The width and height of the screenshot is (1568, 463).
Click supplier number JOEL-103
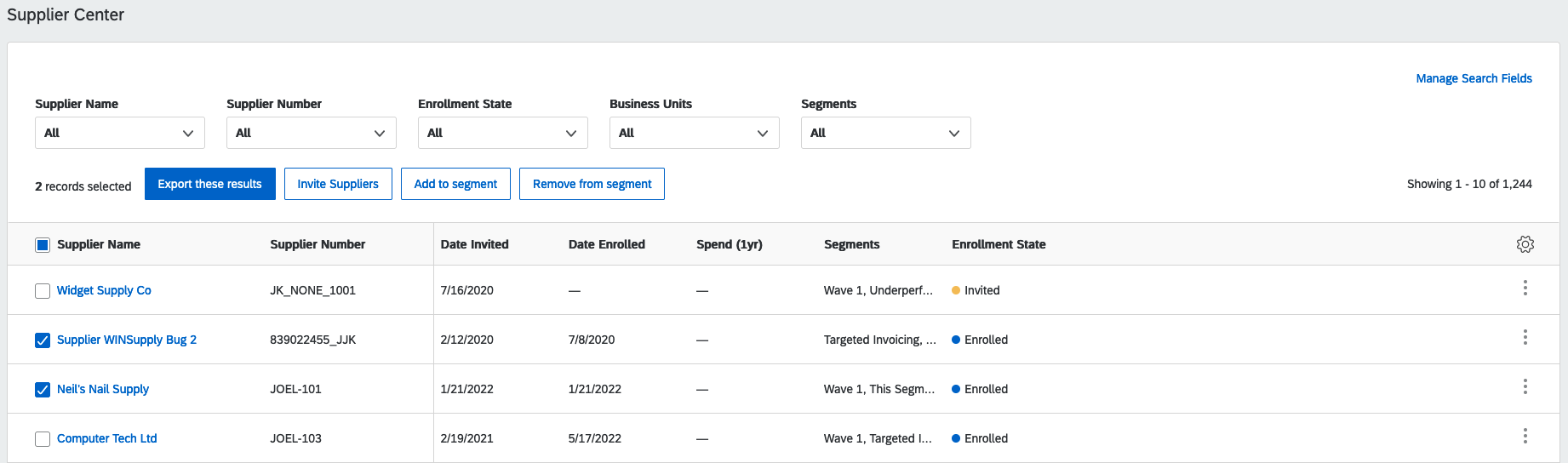click(x=295, y=438)
